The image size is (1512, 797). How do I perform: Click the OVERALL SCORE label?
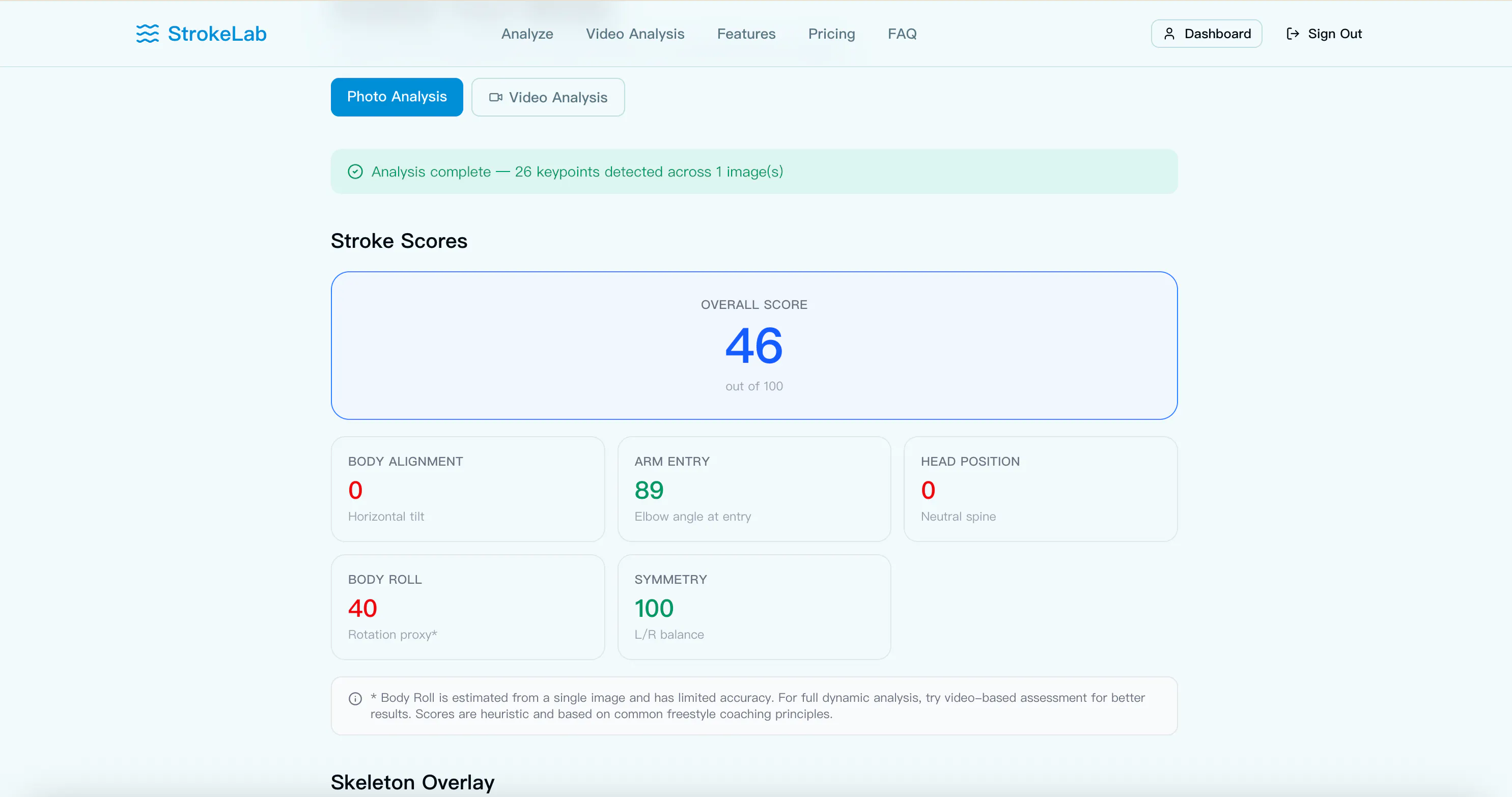[753, 304]
